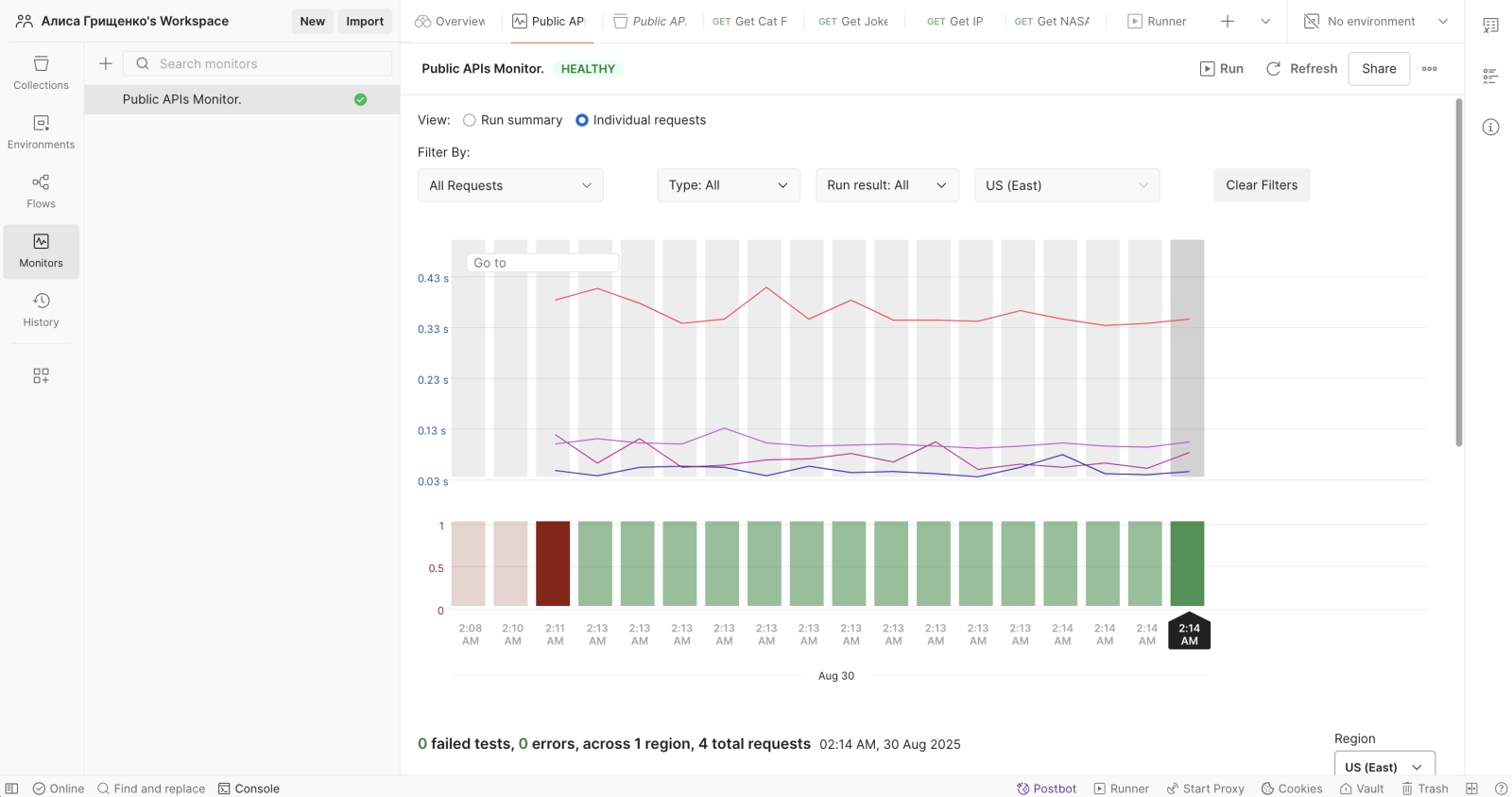Click the New button
This screenshot has width=1512, height=797.
pyautogui.click(x=312, y=21)
